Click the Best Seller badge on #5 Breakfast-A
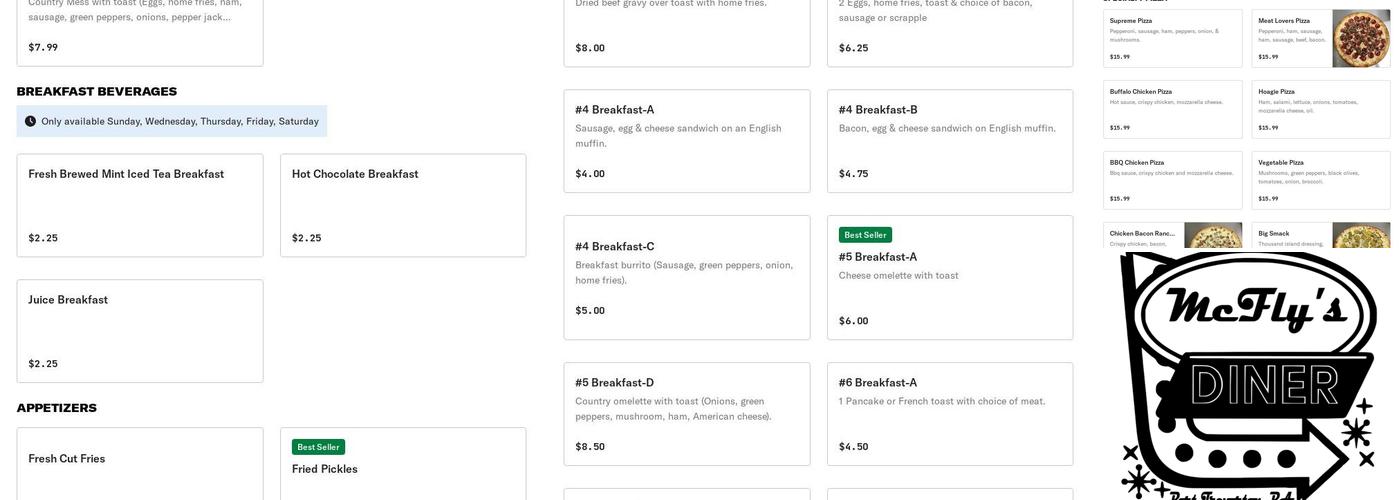Image resolution: width=1400 pixels, height=500 pixels. click(865, 235)
